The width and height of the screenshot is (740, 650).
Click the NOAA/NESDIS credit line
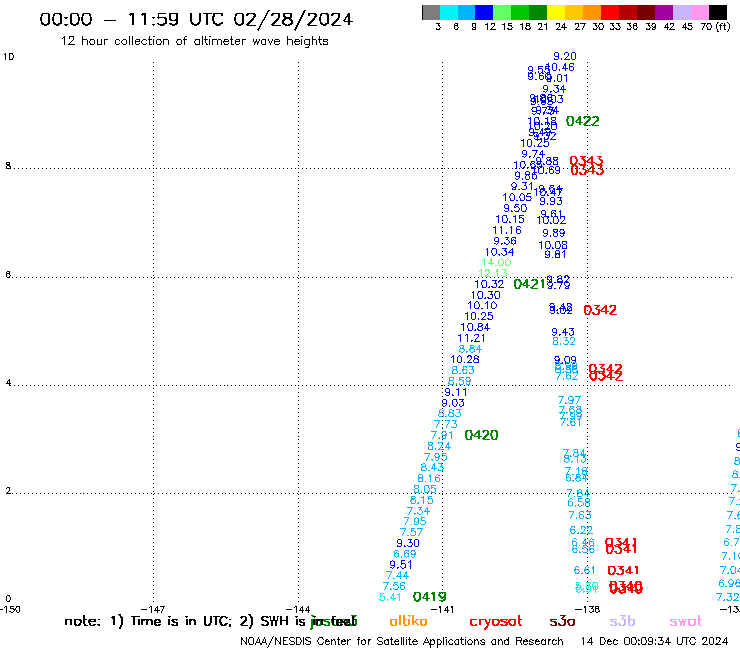tap(402, 641)
